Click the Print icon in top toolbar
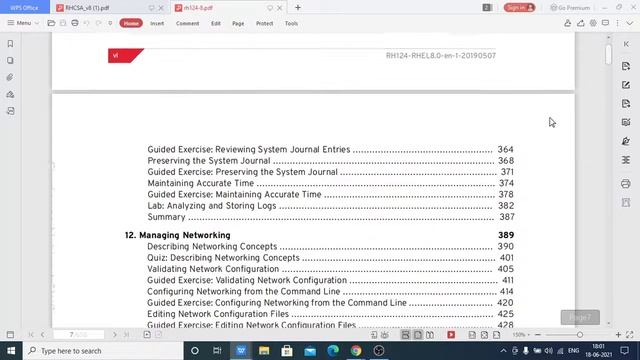This screenshot has height=360, width=640. 75,23
